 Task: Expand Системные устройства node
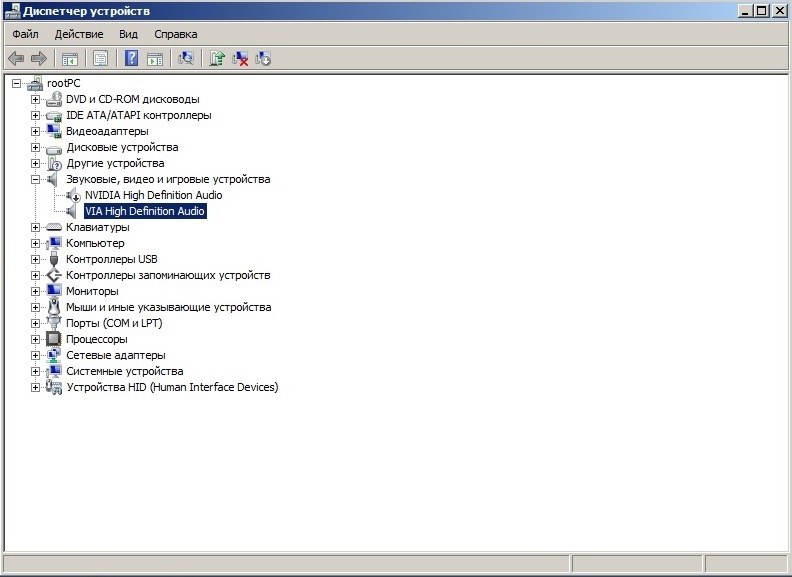click(35, 371)
